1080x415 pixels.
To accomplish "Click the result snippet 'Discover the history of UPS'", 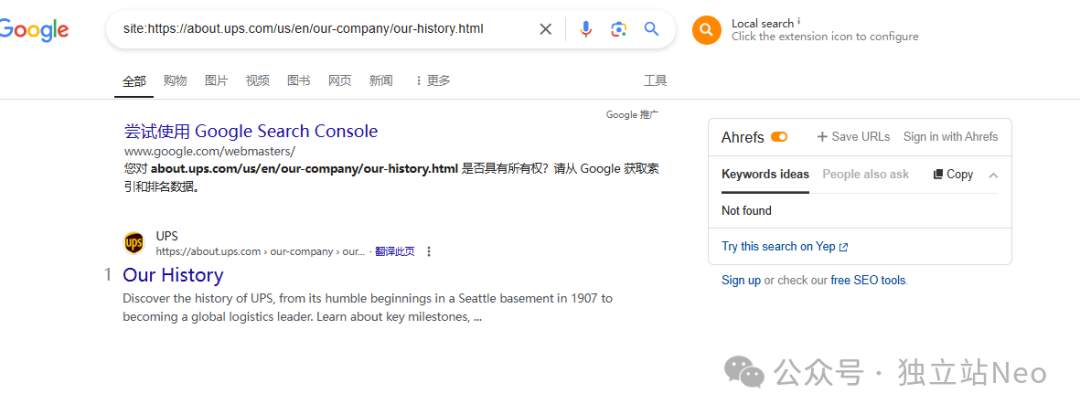I will 368,308.
